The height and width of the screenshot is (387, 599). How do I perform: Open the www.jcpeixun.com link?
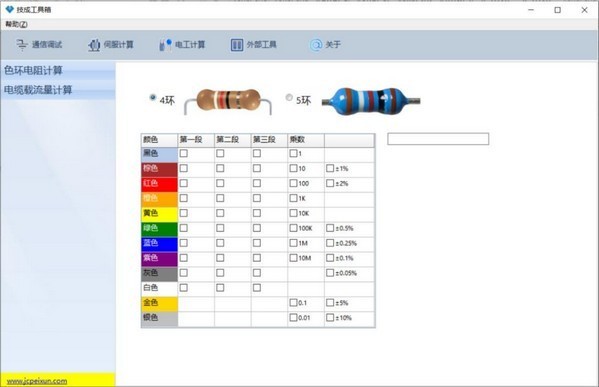[x=37, y=381]
